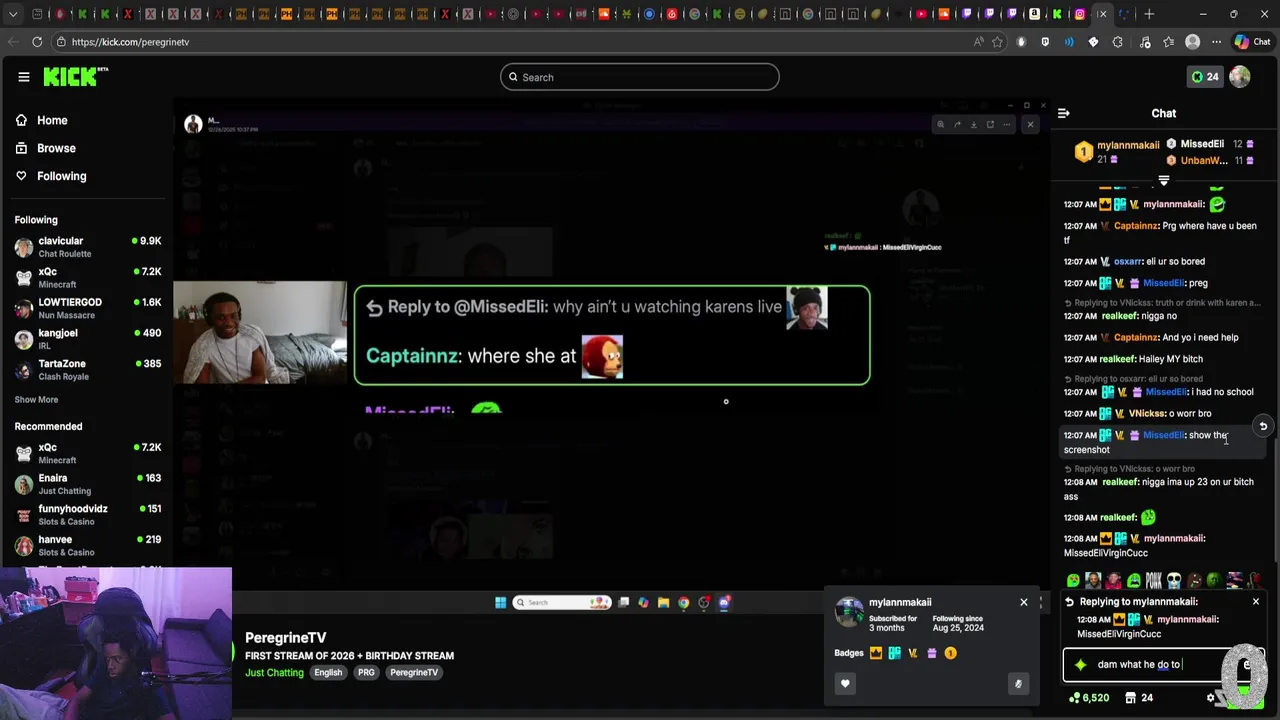Viewport: 1280px width, 720px height.
Task: Focus the Kick search box
Action: click(x=640, y=77)
